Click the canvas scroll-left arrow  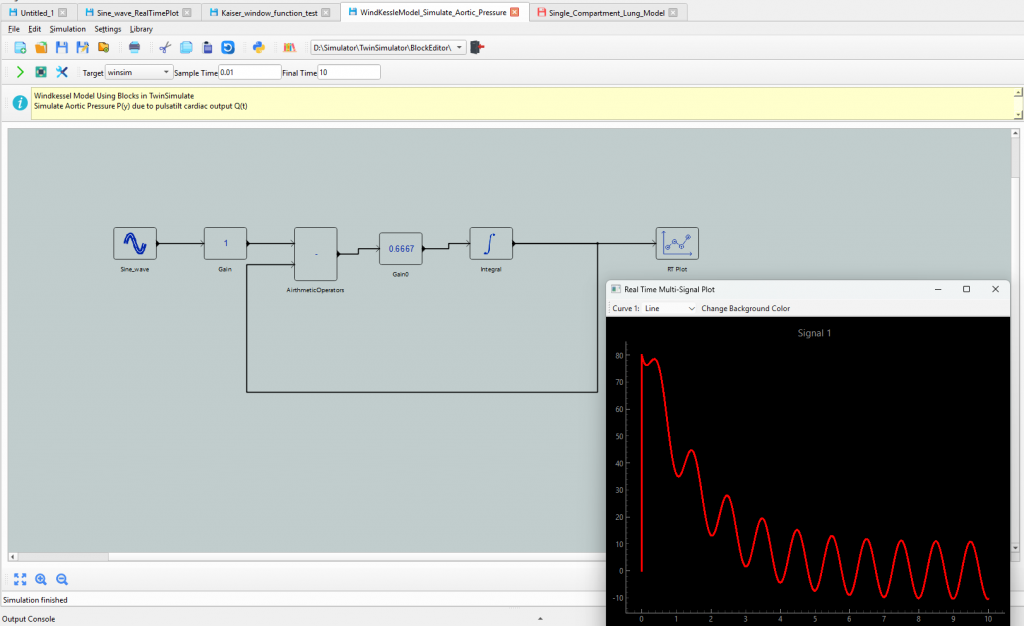coord(12,557)
